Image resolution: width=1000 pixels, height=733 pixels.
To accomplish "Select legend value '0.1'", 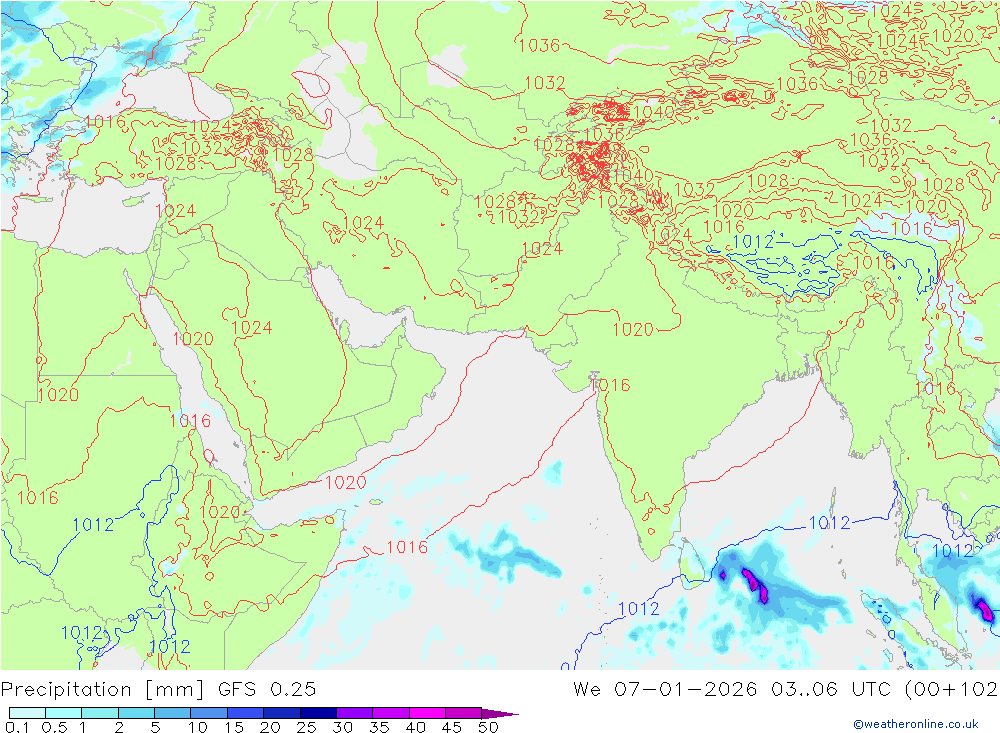I will click(x=17, y=727).
